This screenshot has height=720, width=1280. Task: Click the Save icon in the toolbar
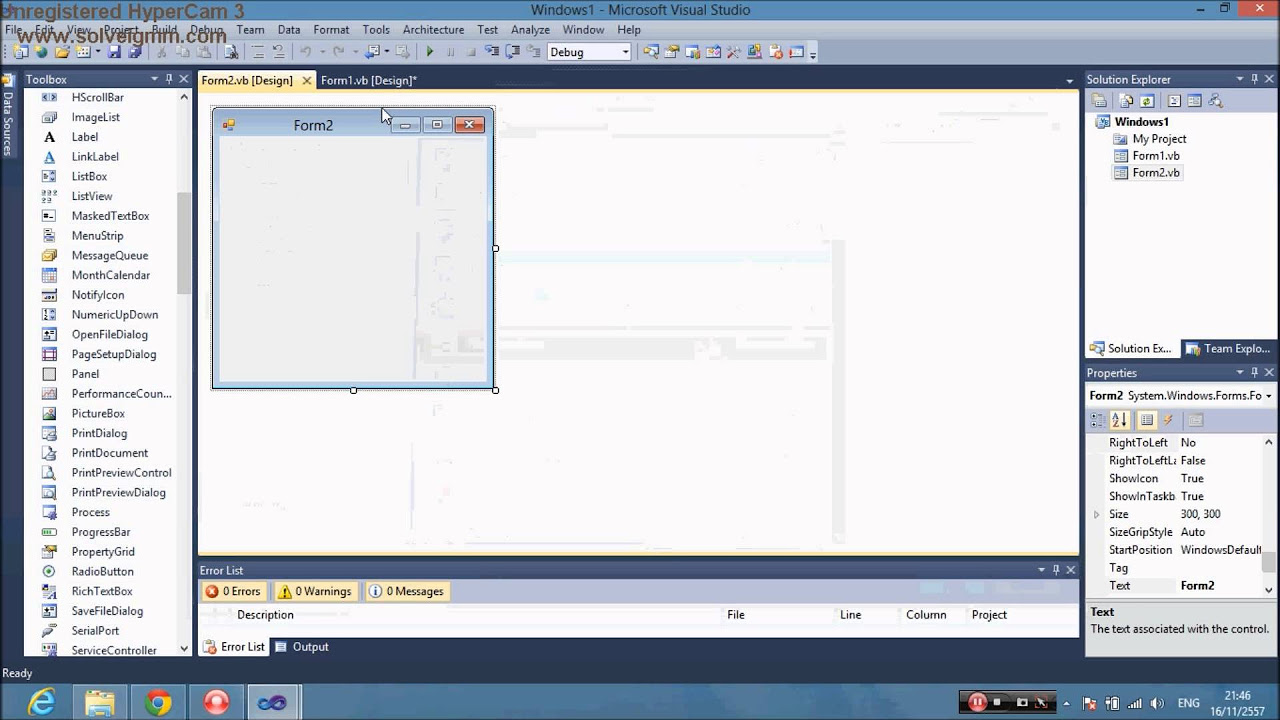[x=114, y=52]
